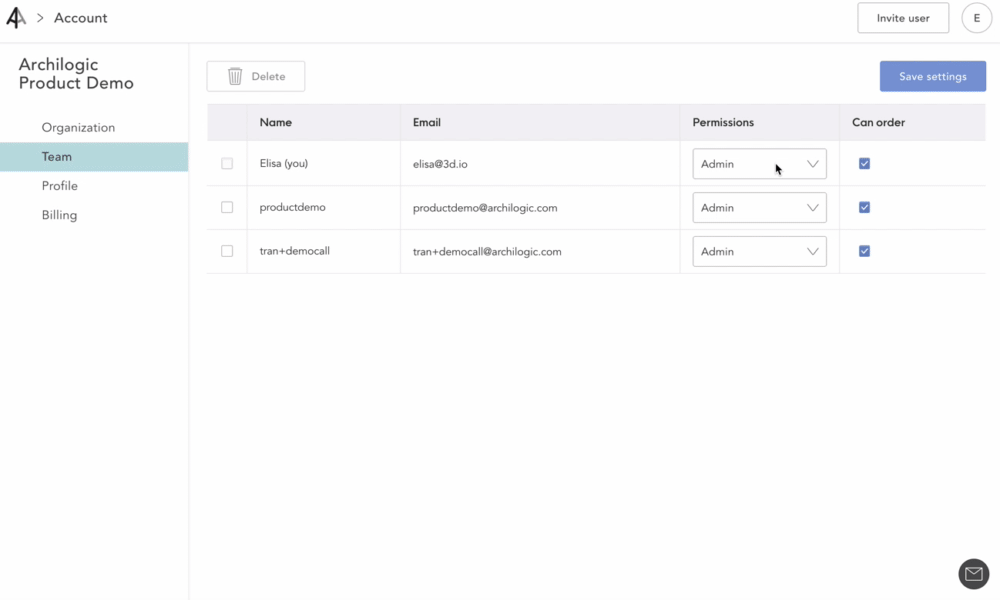Click the Account breadcrumb
Screen dimensions: 1000x600
click(x=80, y=18)
